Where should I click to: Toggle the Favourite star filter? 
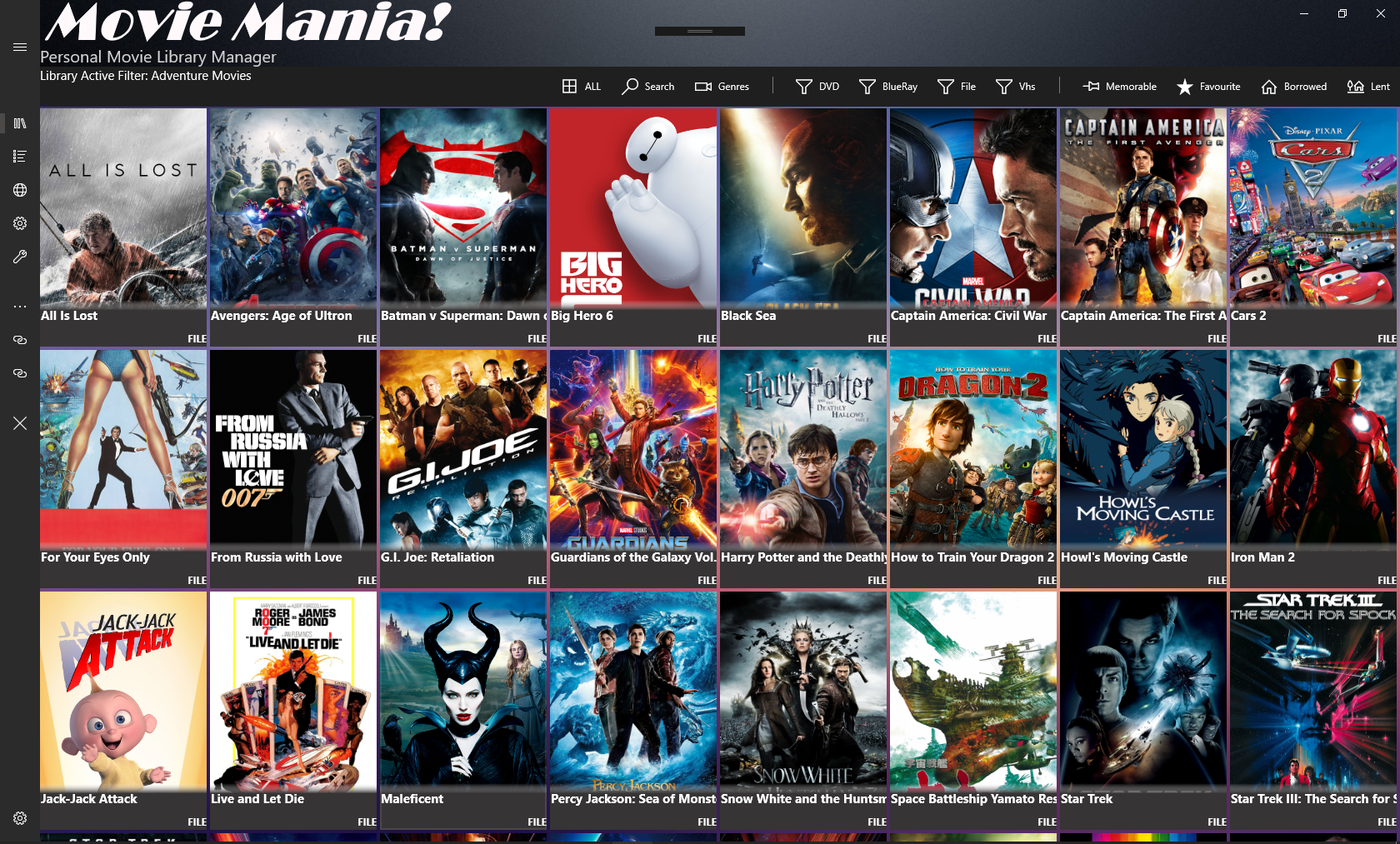1208,87
